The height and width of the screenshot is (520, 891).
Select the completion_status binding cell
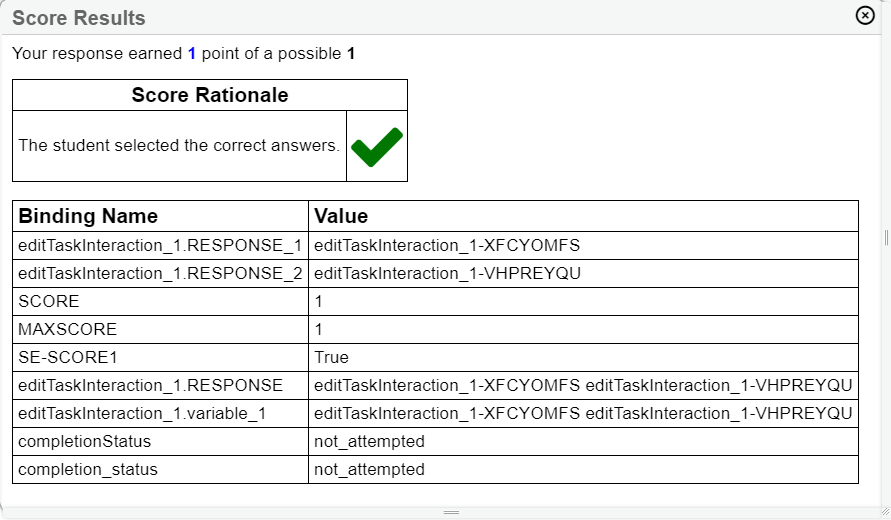pyautogui.click(x=160, y=469)
